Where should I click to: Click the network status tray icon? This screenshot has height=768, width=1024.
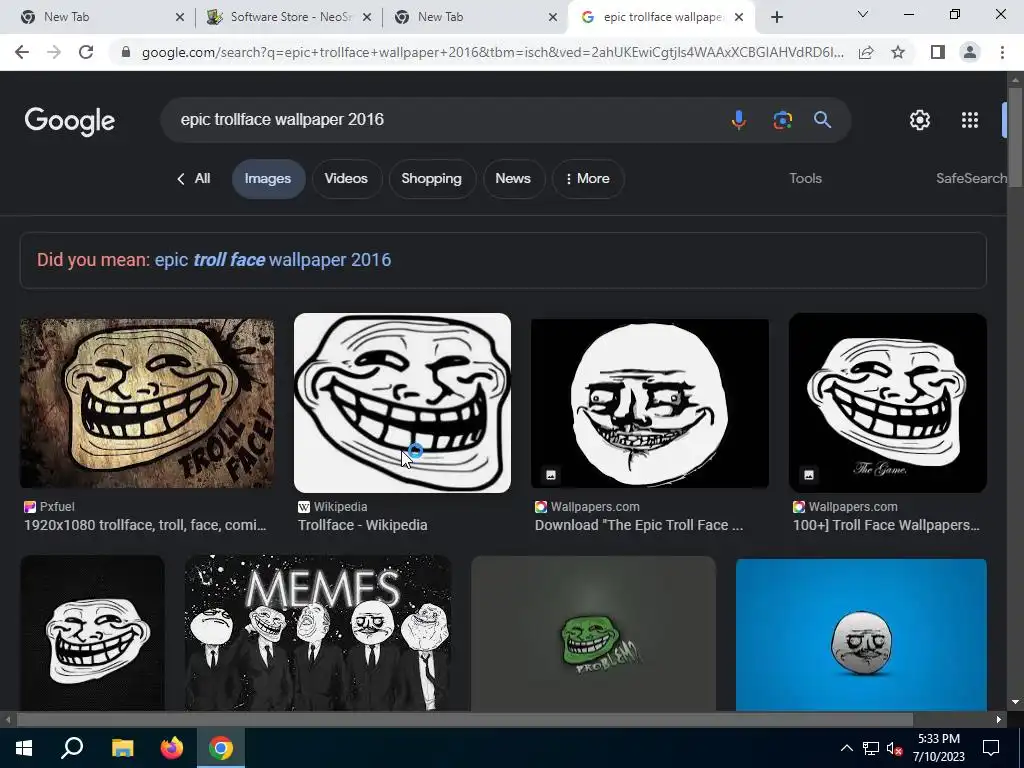click(x=871, y=748)
